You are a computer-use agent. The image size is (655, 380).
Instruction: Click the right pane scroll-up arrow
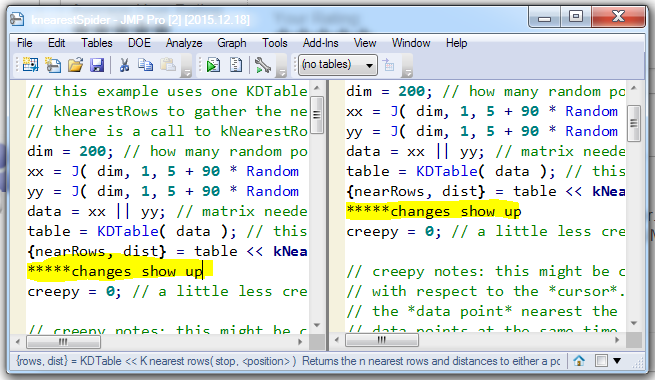point(634,88)
